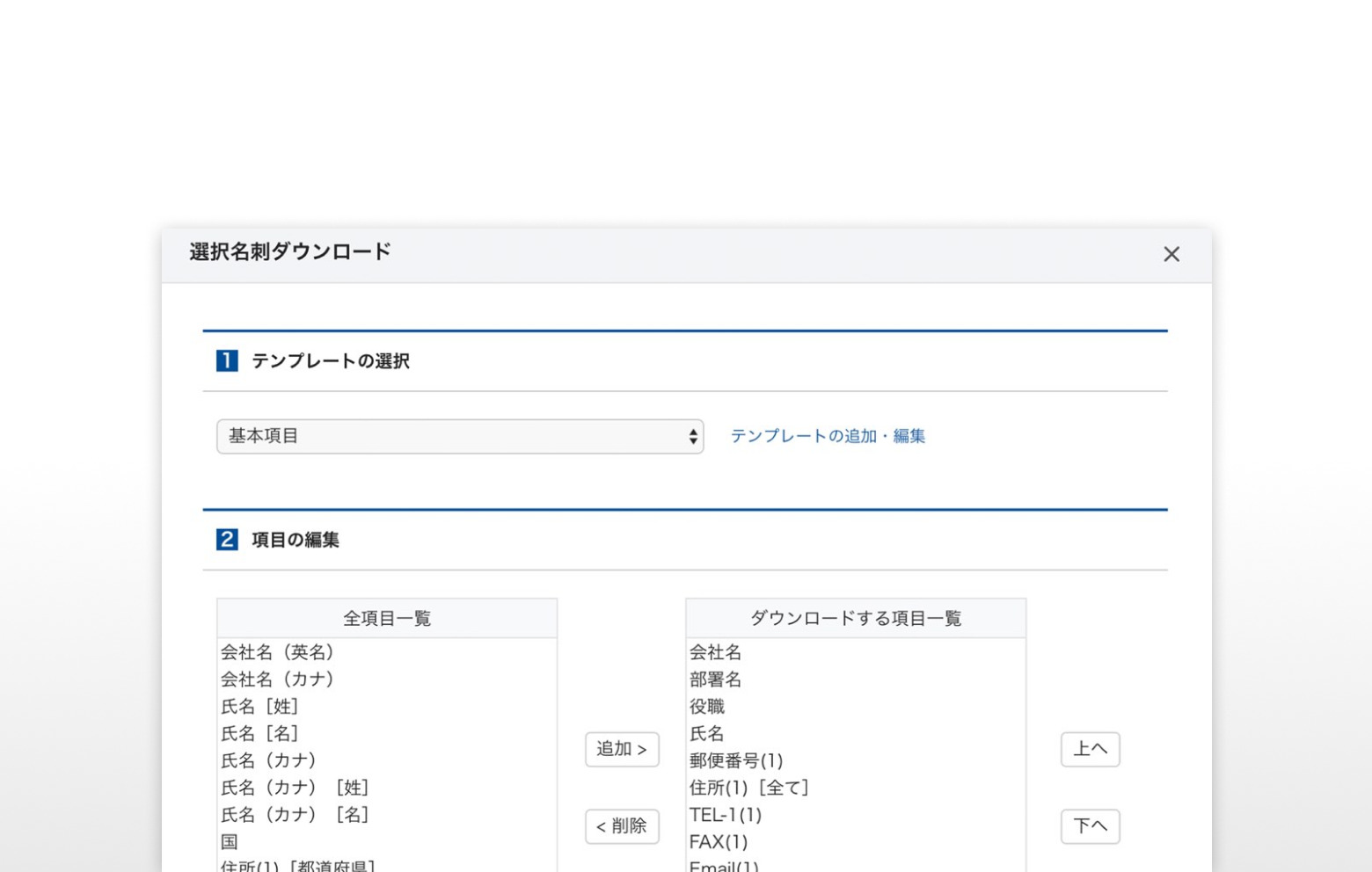Image resolution: width=1372 pixels, height=872 pixels.
Task: Select TEL-1(1) in download list
Action: 856,815
